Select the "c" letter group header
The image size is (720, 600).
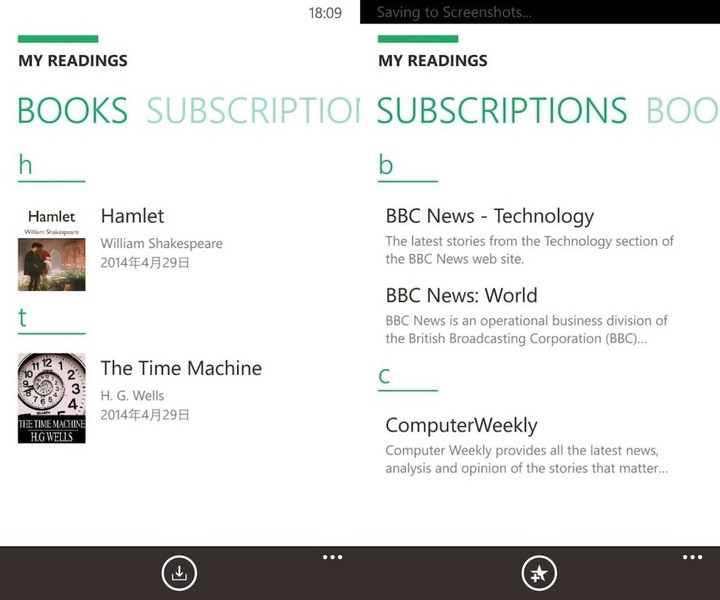point(385,376)
